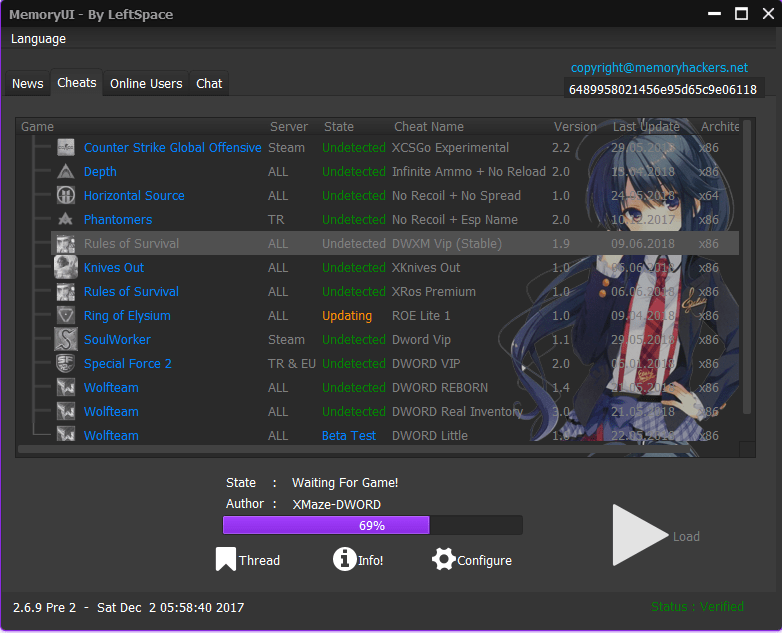Select the Phantomers entry
This screenshot has height=633, width=782.
pos(118,219)
